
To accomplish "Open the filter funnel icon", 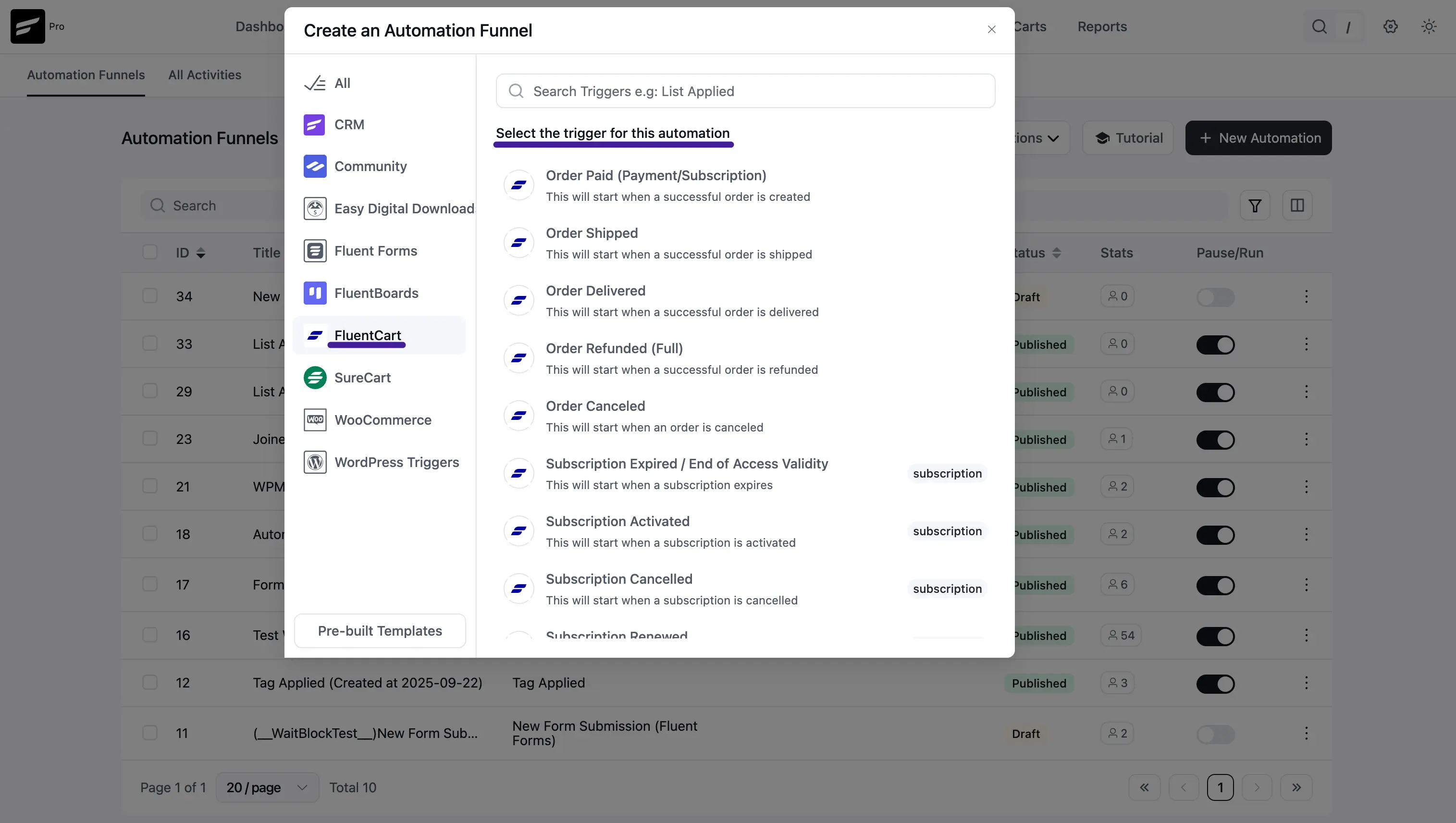I will click(x=1255, y=205).
